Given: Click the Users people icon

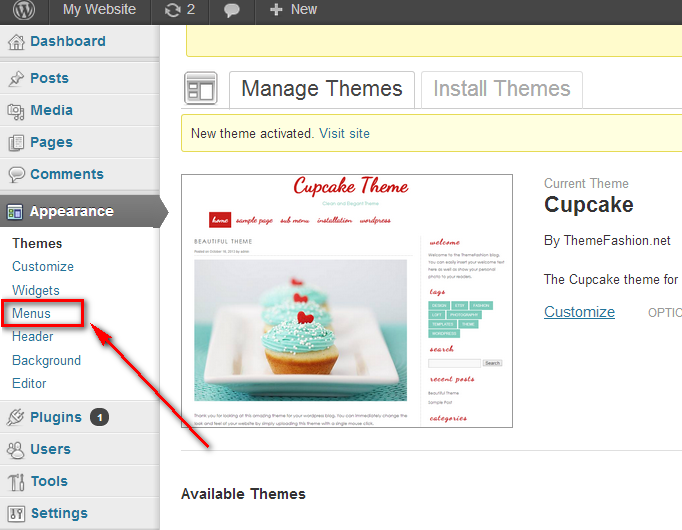Looking at the screenshot, I should [16, 450].
